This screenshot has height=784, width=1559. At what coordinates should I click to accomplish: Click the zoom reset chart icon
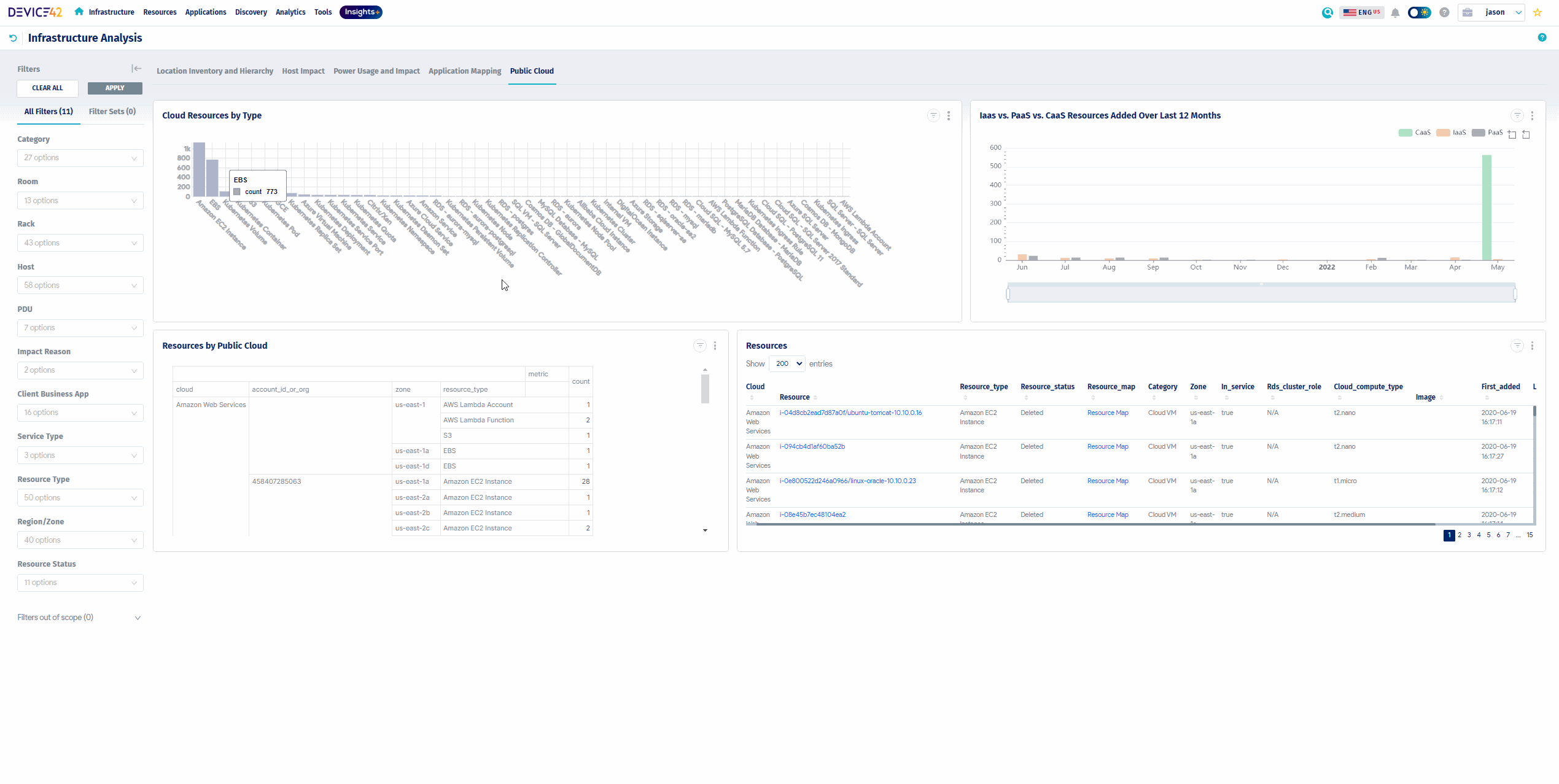(1526, 134)
